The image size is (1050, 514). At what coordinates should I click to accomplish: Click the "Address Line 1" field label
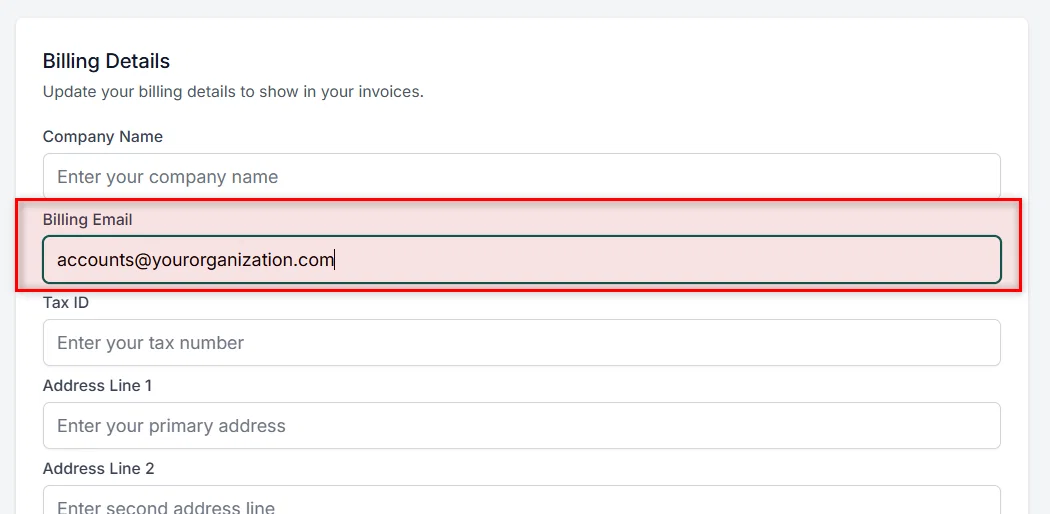pos(97,386)
